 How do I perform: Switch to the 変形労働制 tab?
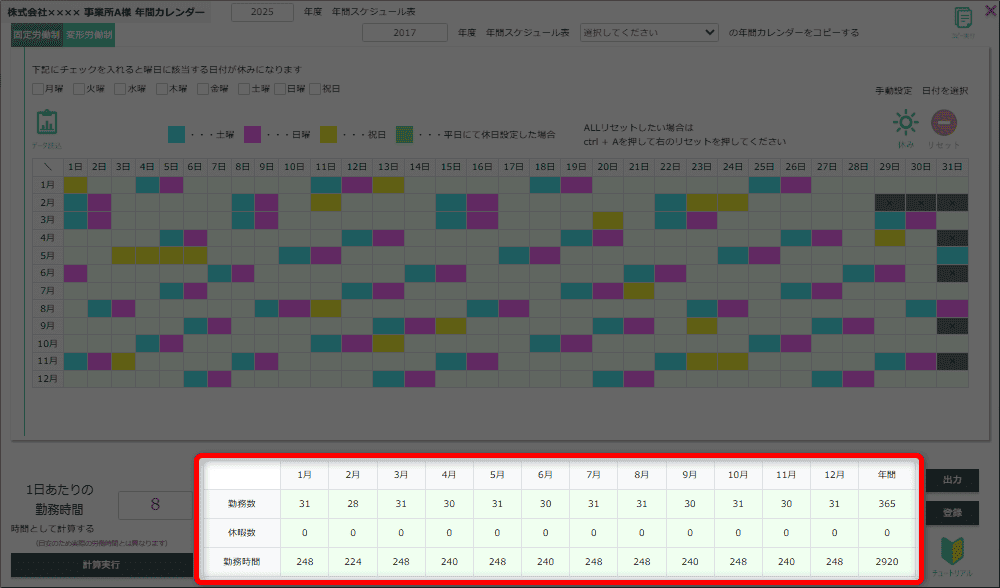[x=89, y=35]
